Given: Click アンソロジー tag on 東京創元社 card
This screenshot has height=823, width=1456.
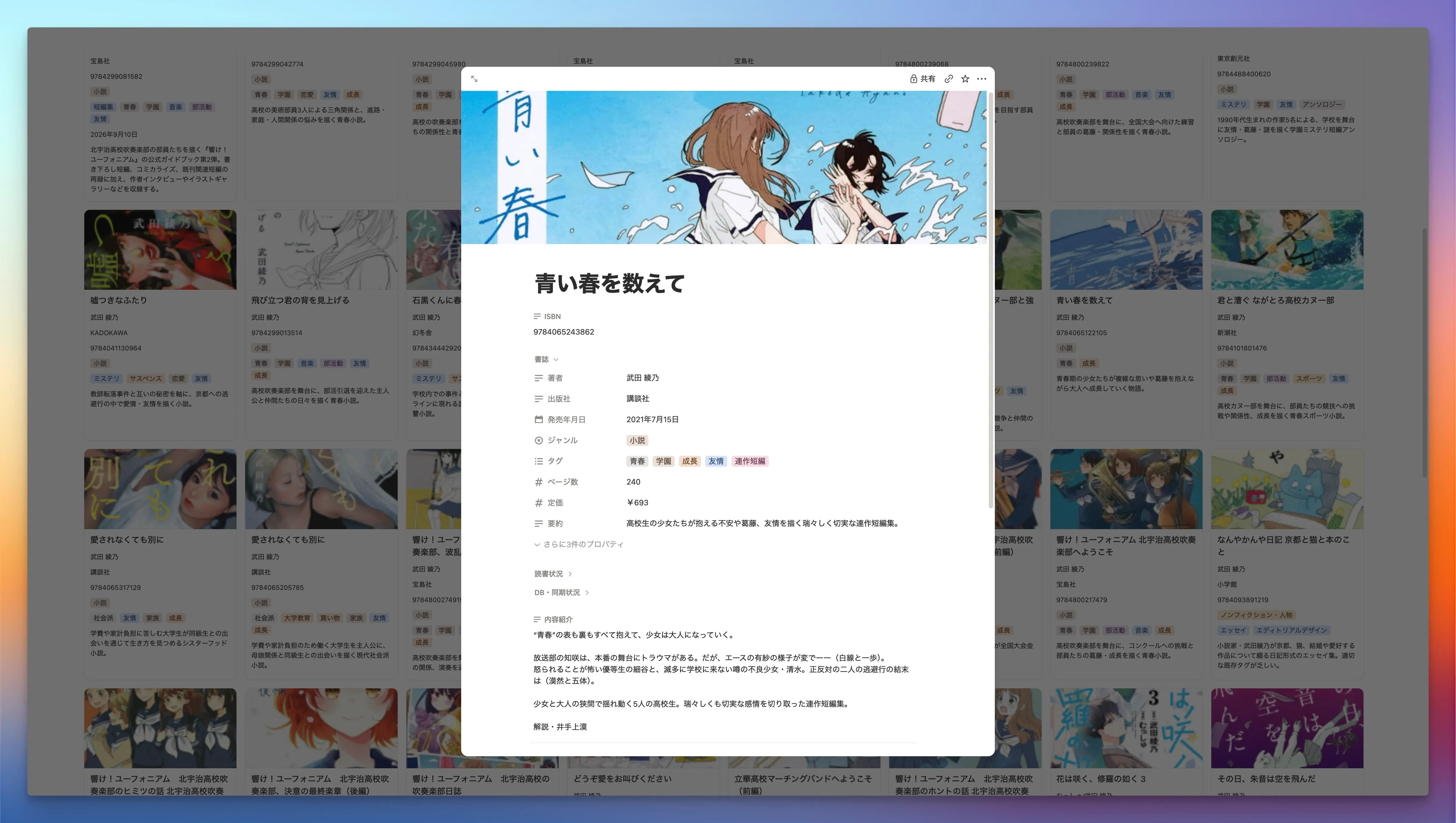Looking at the screenshot, I should 1321,105.
